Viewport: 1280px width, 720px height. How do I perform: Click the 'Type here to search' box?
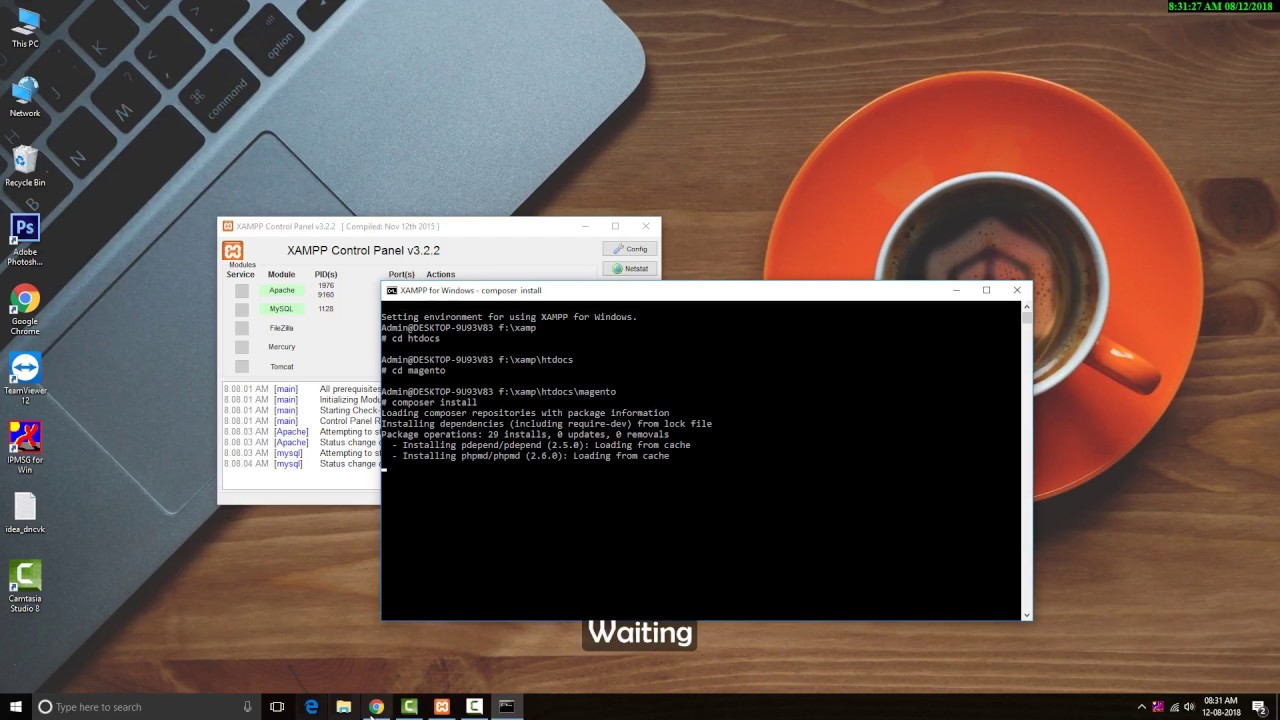coord(146,707)
